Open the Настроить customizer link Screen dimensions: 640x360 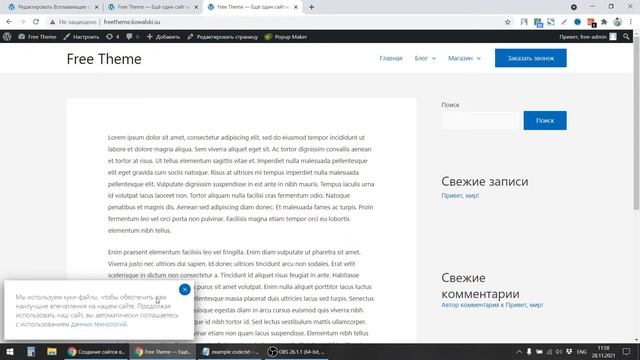pyautogui.click(x=81, y=37)
